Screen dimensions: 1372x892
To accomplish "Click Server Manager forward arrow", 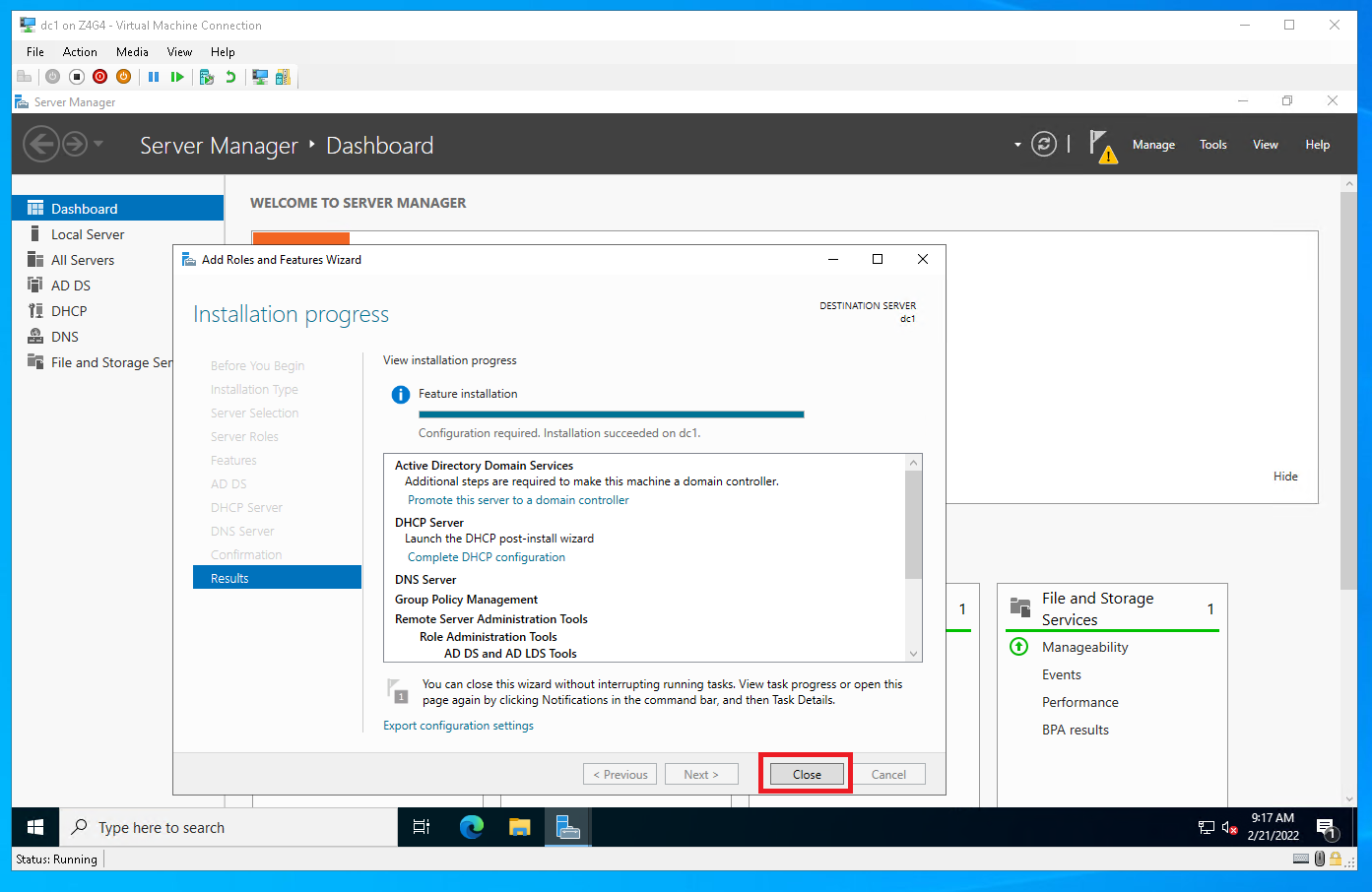I will 75,145.
